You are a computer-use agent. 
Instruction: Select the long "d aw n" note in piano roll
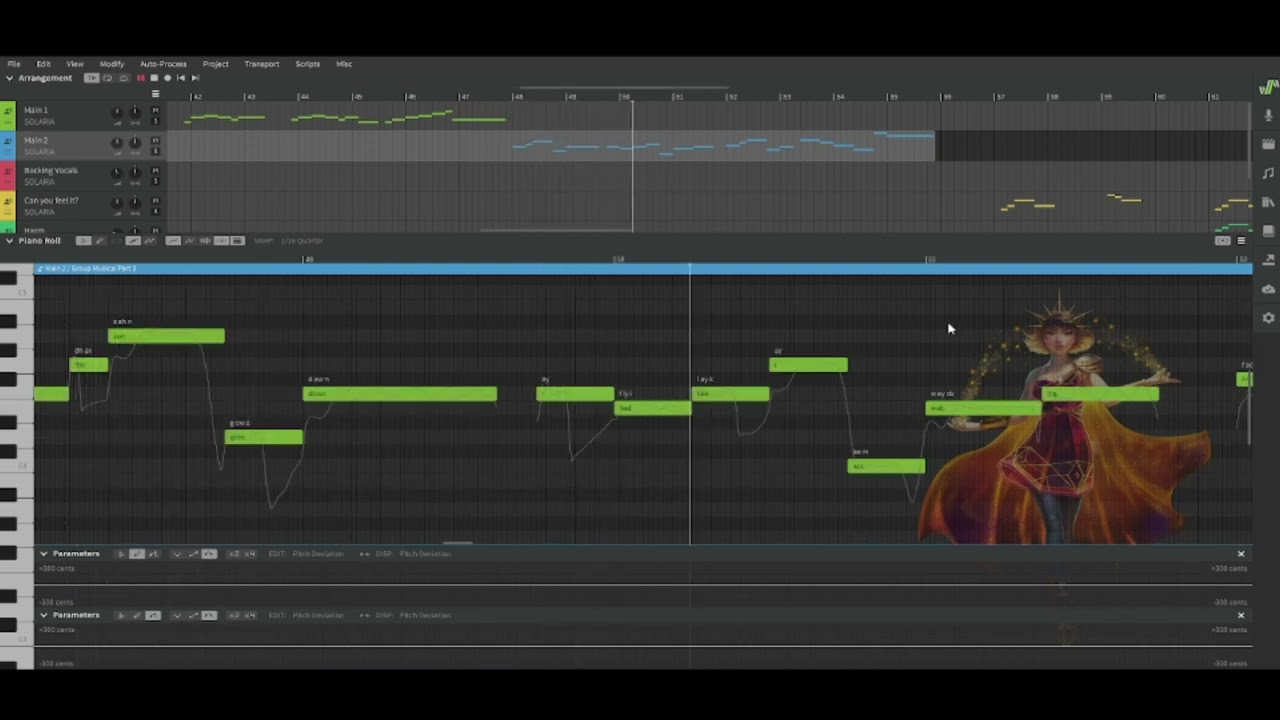tap(400, 394)
